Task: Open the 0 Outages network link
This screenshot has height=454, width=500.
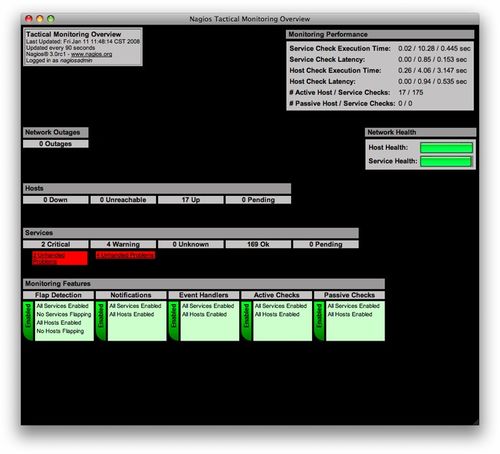Action: [56, 144]
